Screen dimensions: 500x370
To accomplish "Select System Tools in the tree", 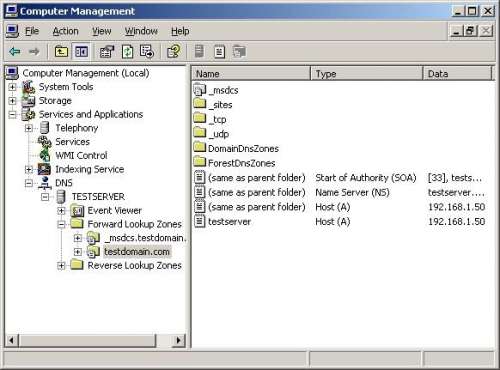I will coord(66,87).
